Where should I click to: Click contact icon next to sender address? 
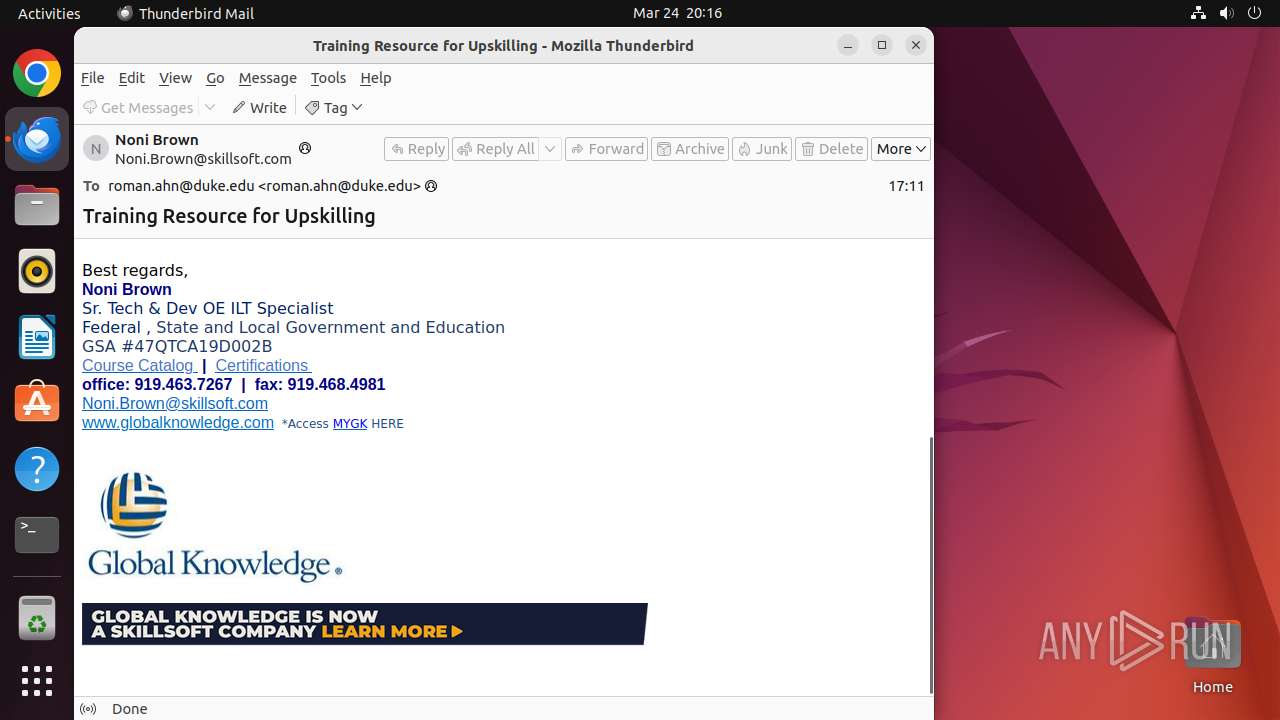click(x=305, y=148)
